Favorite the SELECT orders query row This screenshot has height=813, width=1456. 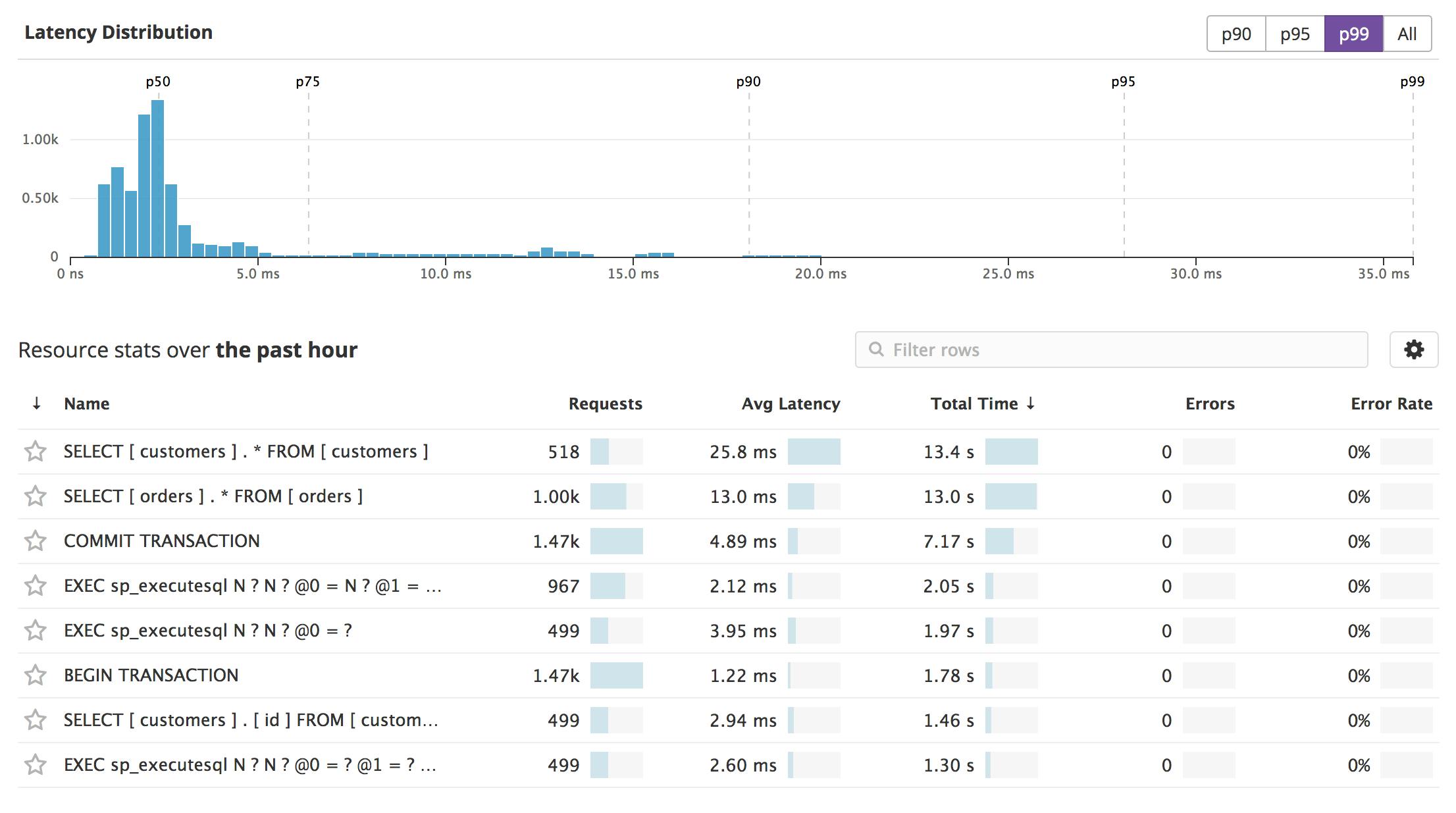(36, 496)
